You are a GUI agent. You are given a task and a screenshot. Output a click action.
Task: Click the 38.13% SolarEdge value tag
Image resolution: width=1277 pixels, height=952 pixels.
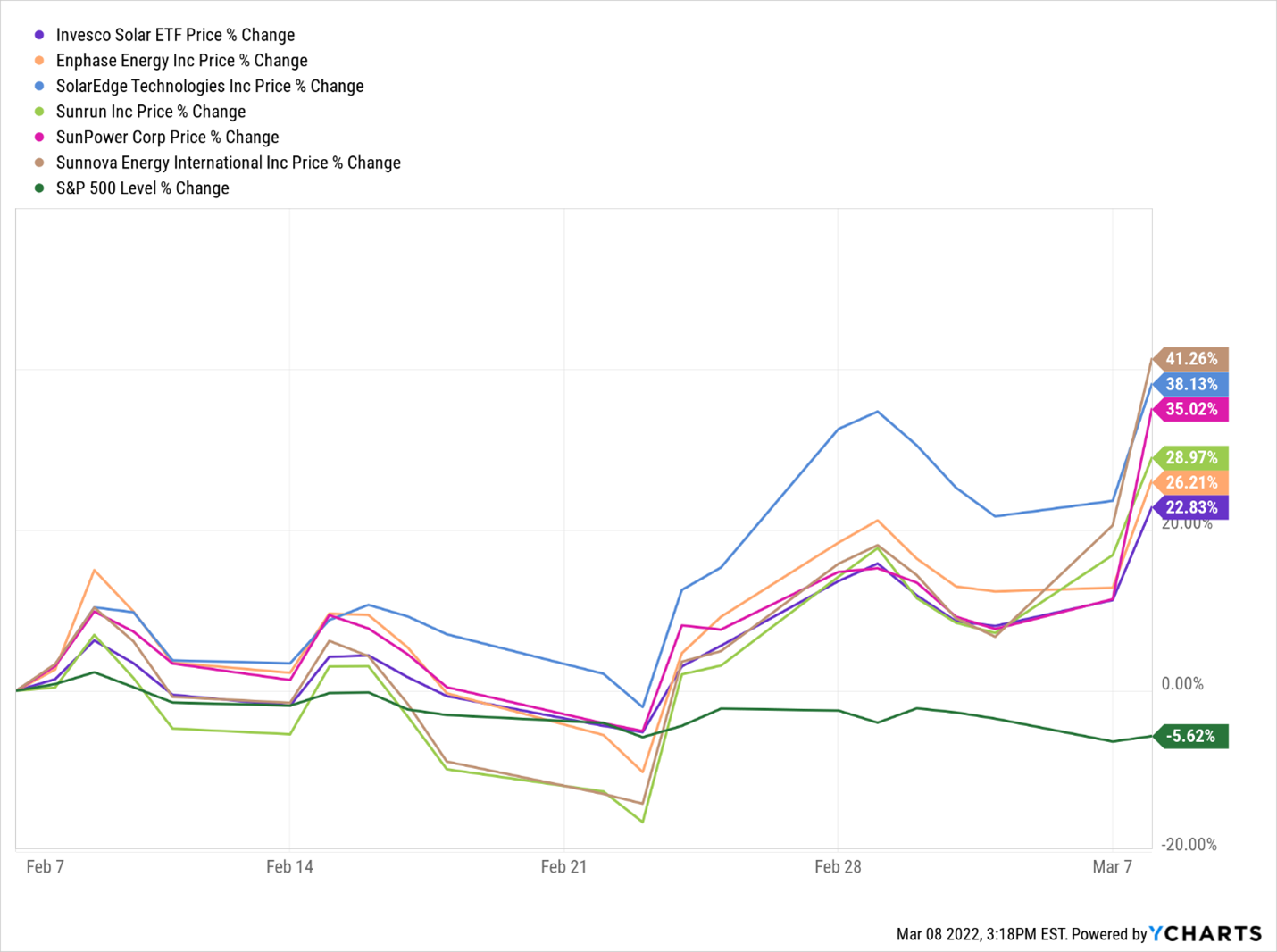[1191, 384]
